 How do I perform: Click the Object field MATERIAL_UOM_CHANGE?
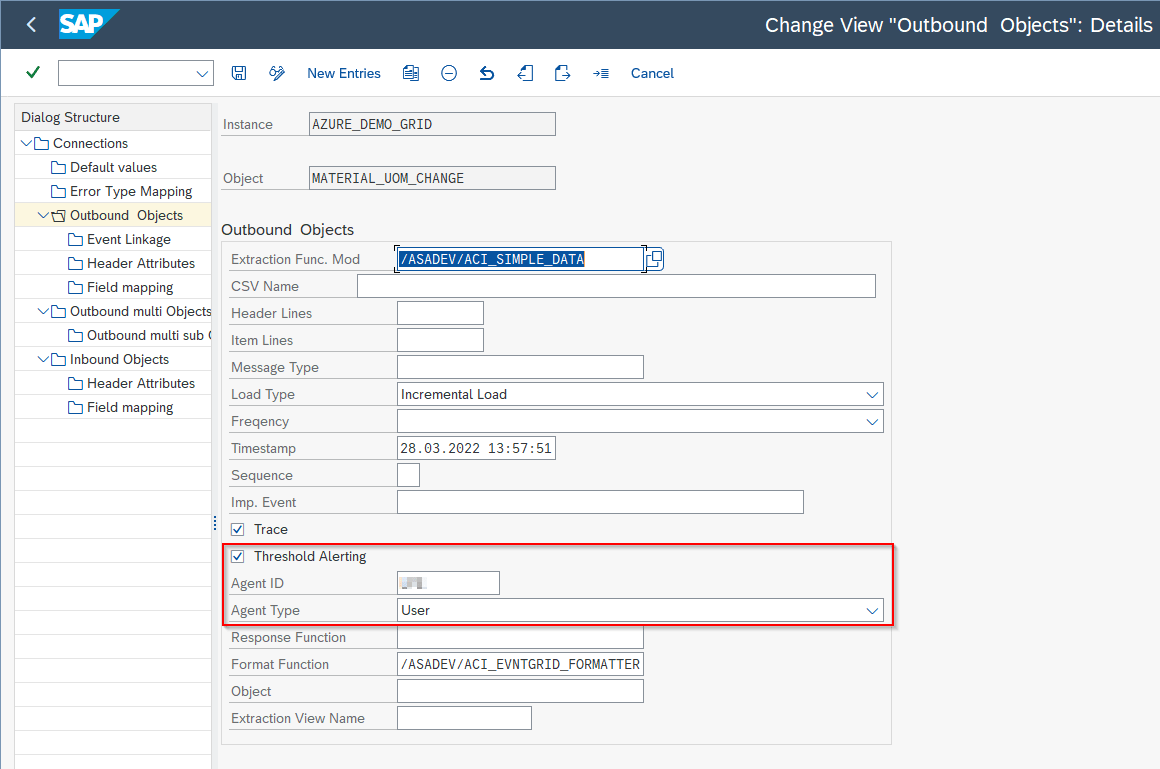pos(432,178)
